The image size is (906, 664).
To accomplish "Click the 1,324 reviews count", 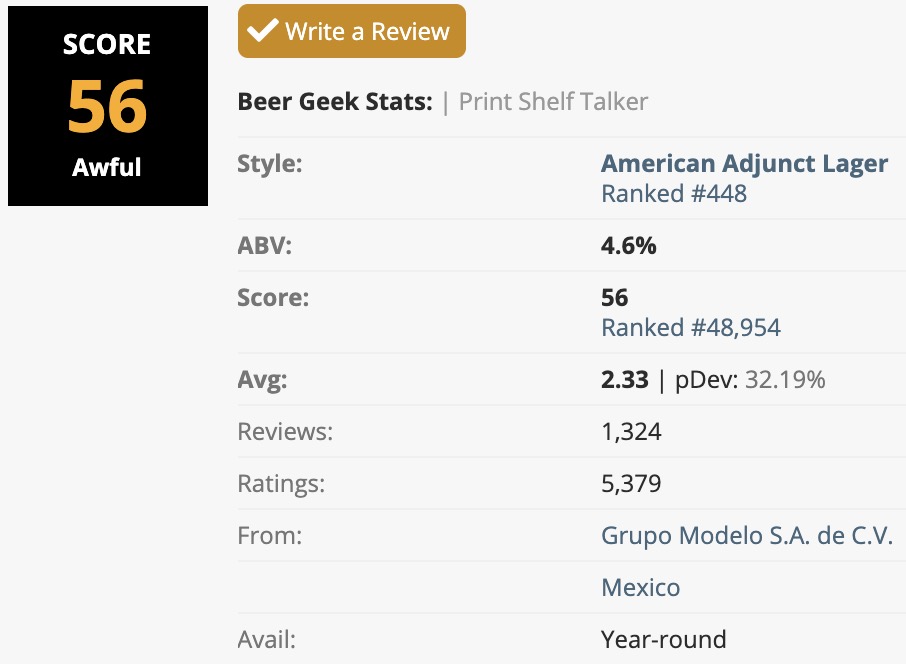I will (631, 432).
